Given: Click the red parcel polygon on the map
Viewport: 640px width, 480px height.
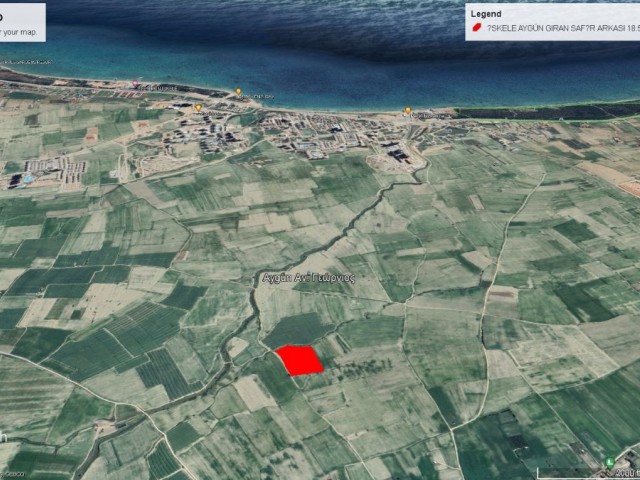Looking at the screenshot, I should (300, 360).
